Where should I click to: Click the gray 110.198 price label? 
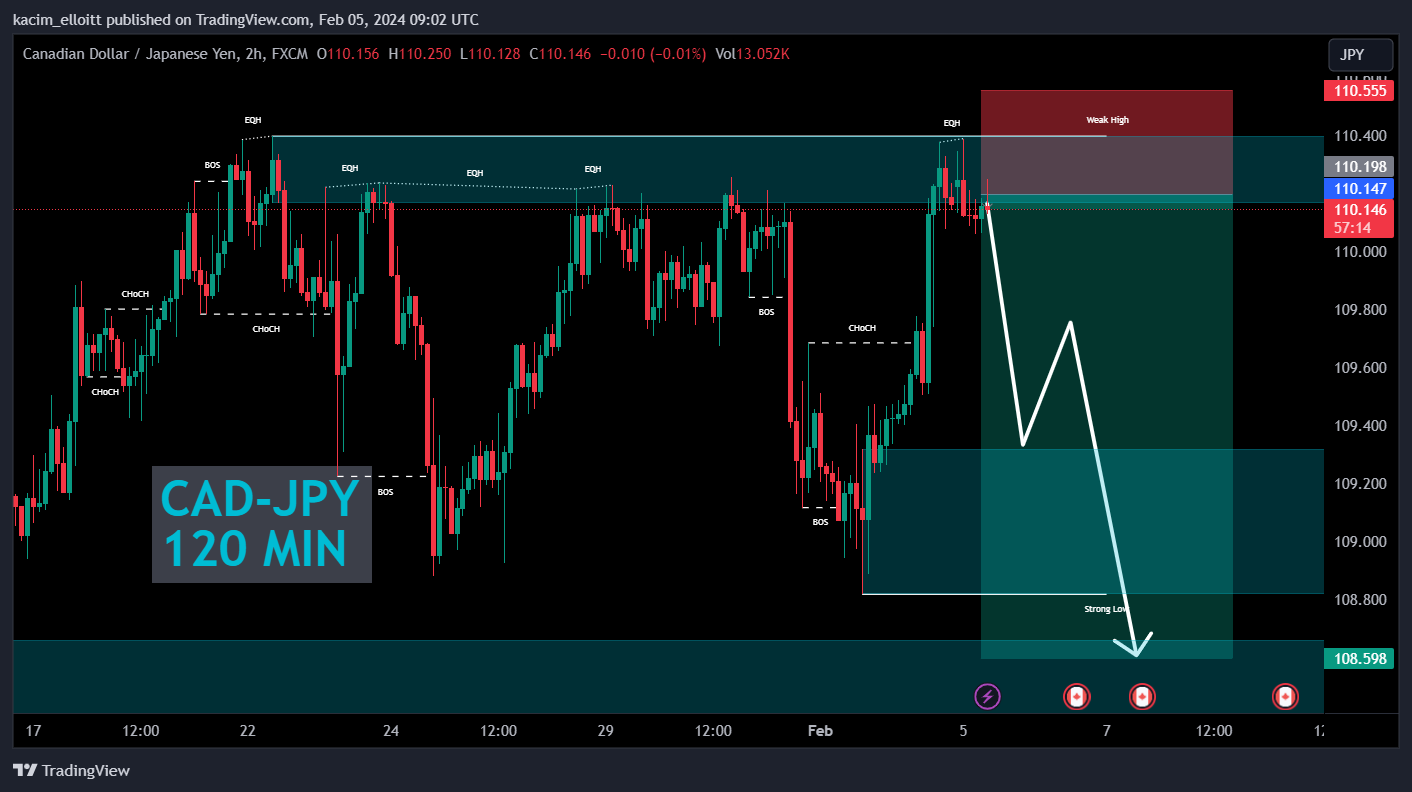tap(1359, 167)
